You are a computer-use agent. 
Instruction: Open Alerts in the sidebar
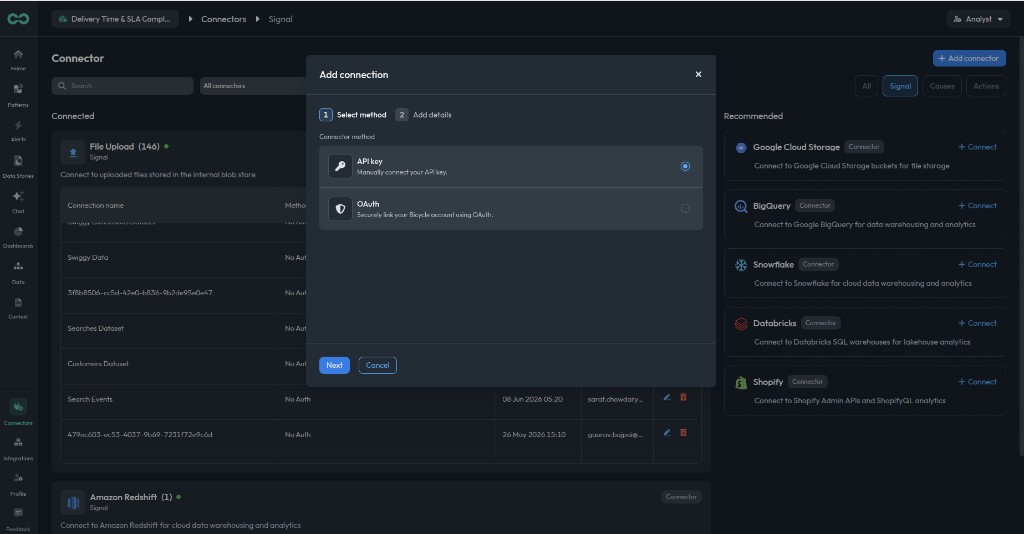click(x=18, y=130)
